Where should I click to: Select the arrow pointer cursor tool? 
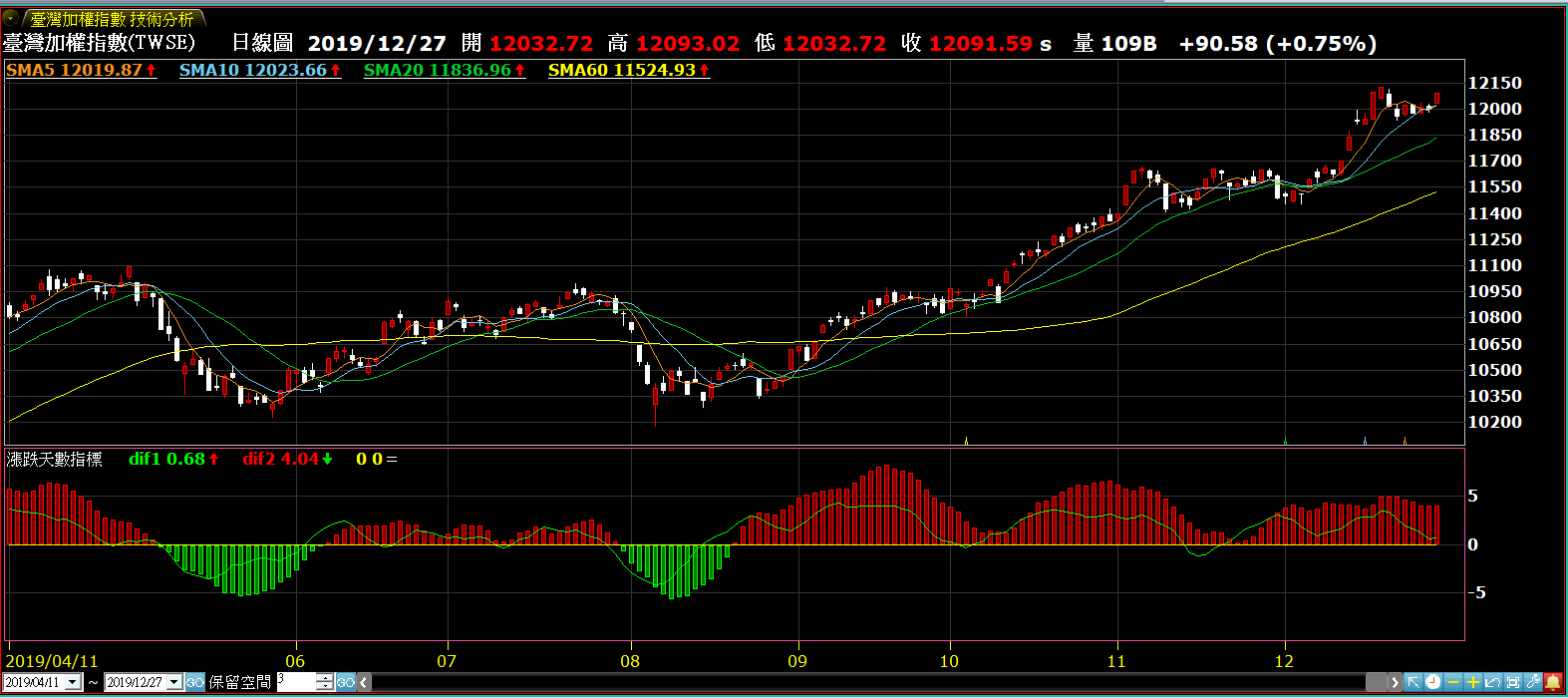(x=1413, y=682)
